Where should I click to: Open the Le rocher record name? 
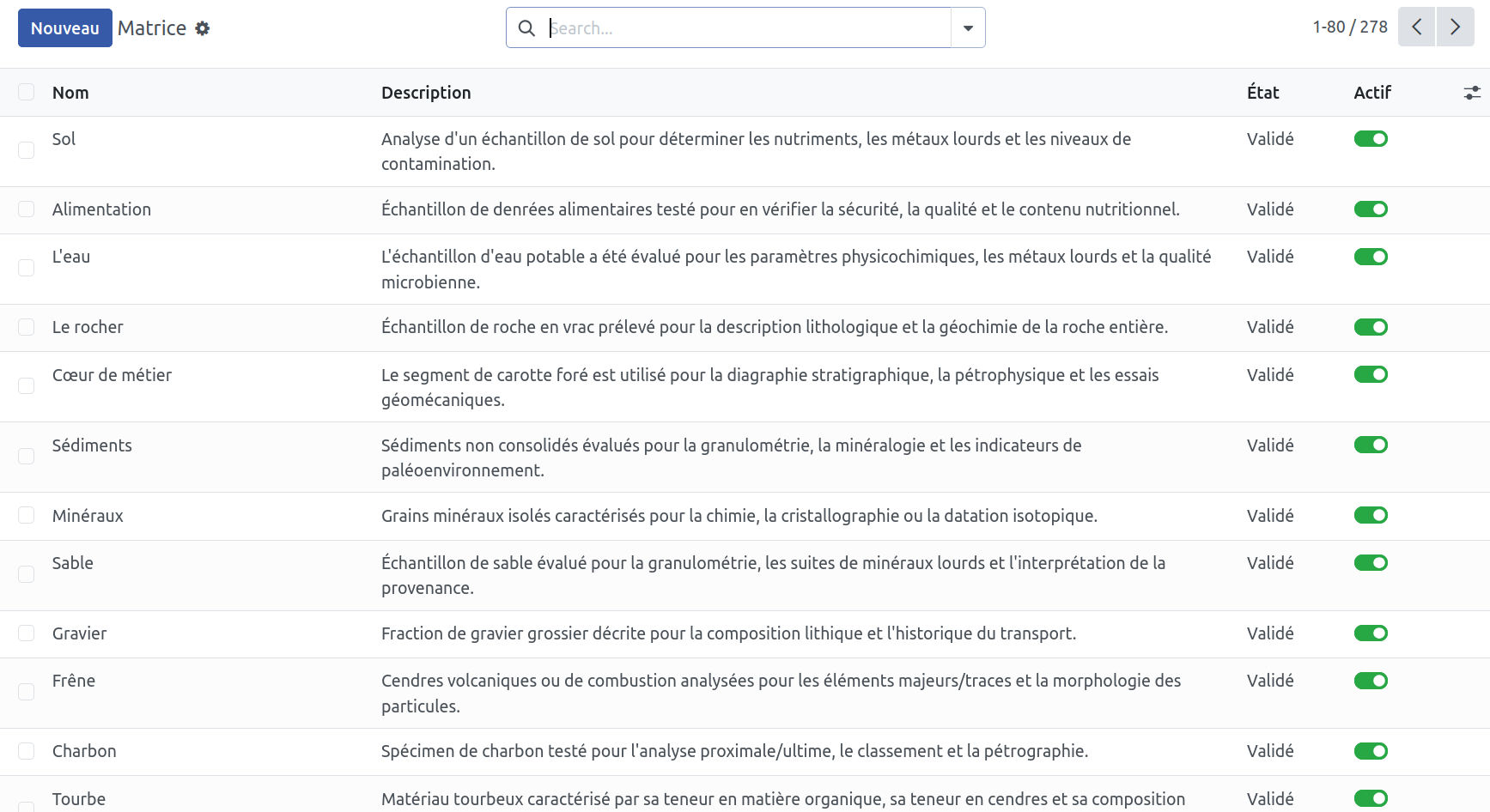pos(88,327)
